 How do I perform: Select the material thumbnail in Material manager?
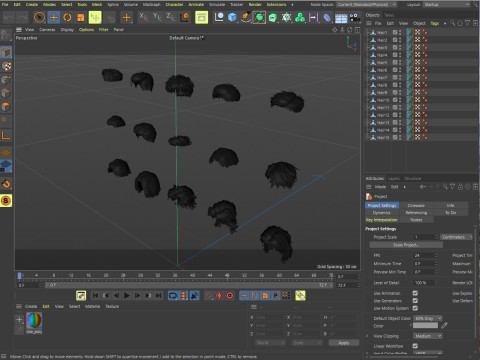(34, 321)
